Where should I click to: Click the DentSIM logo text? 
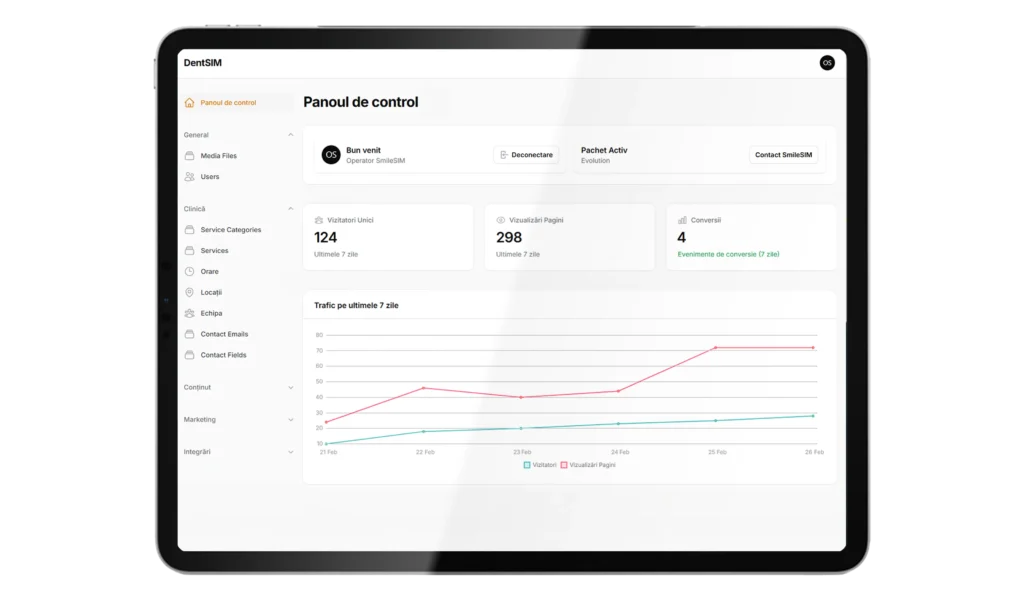coord(203,63)
